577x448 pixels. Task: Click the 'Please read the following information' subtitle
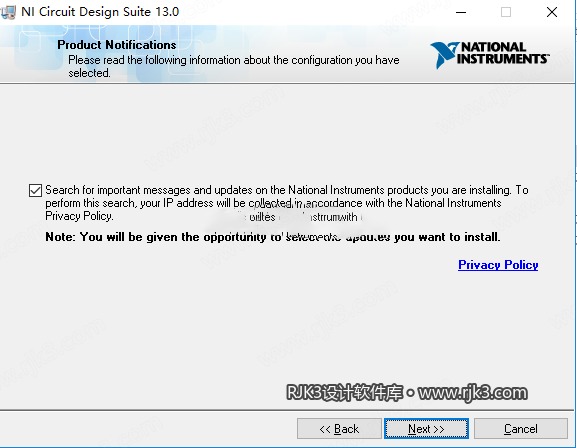point(234,66)
